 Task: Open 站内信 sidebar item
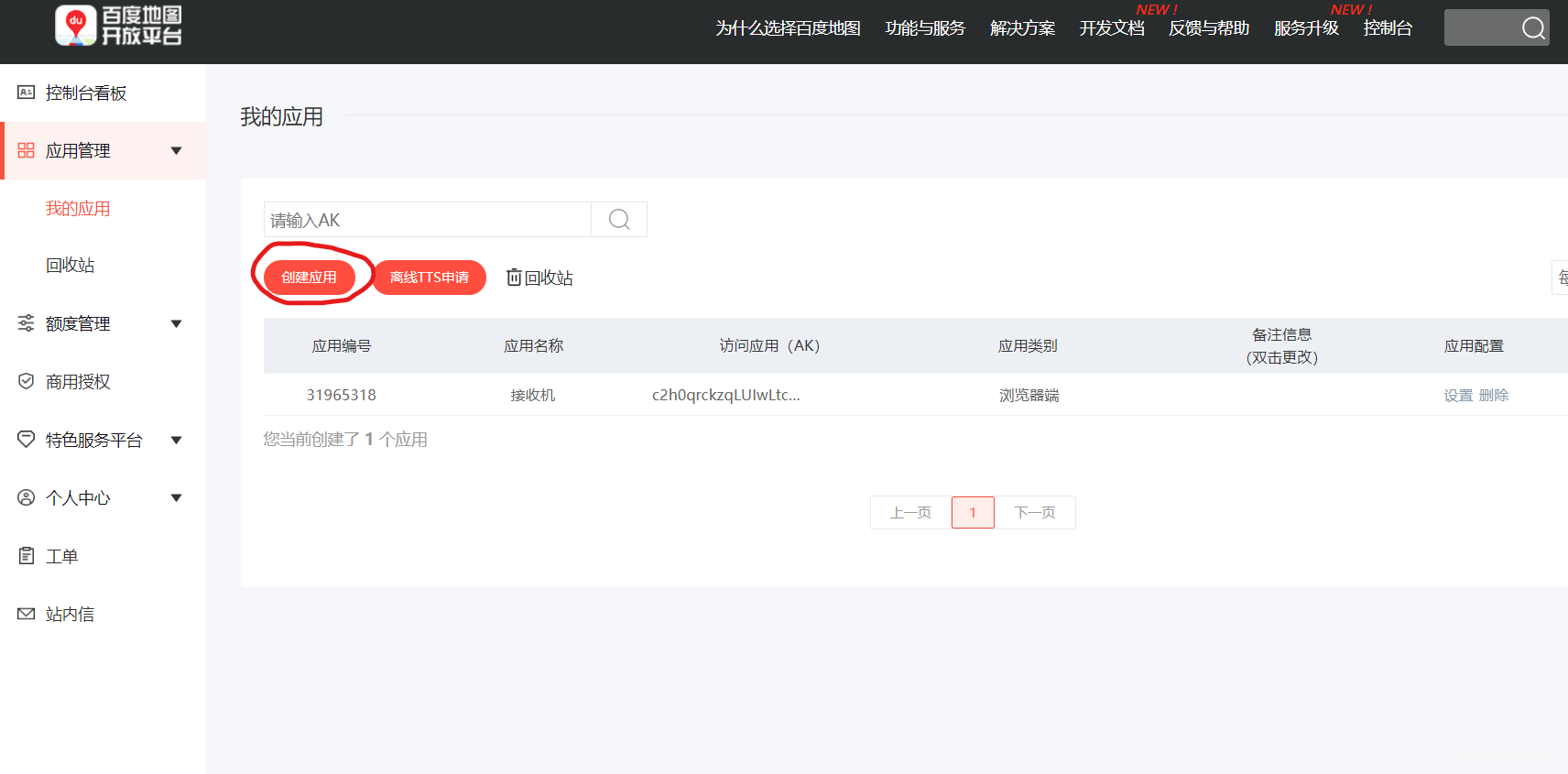(x=71, y=615)
